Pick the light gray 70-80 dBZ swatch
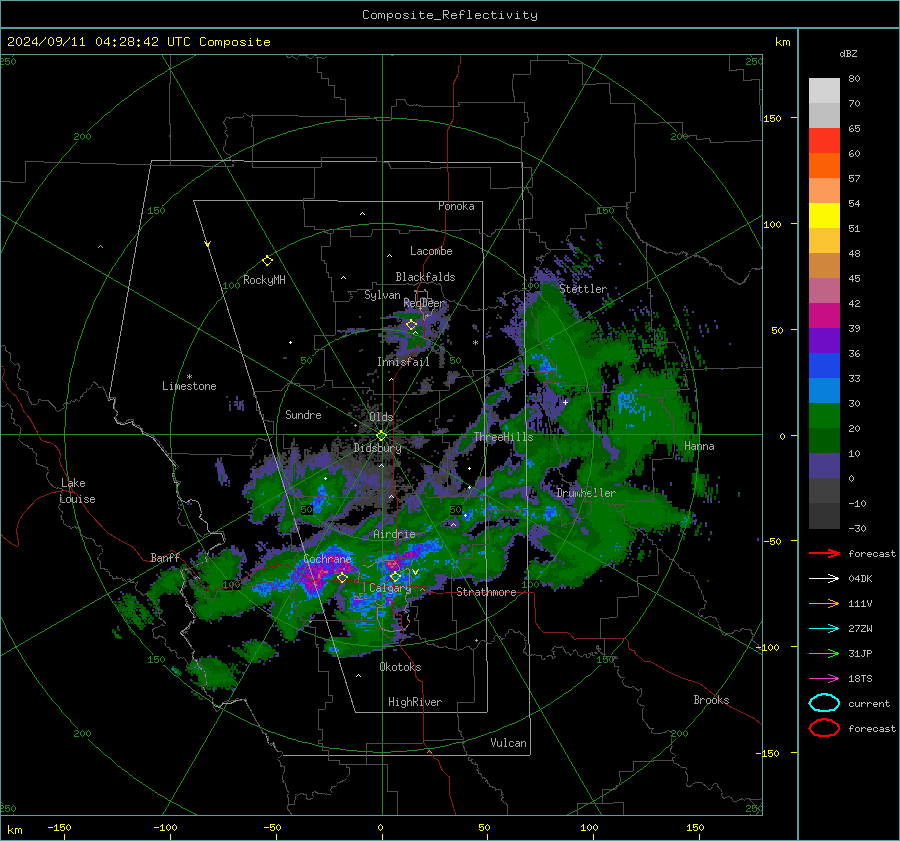 (824, 91)
